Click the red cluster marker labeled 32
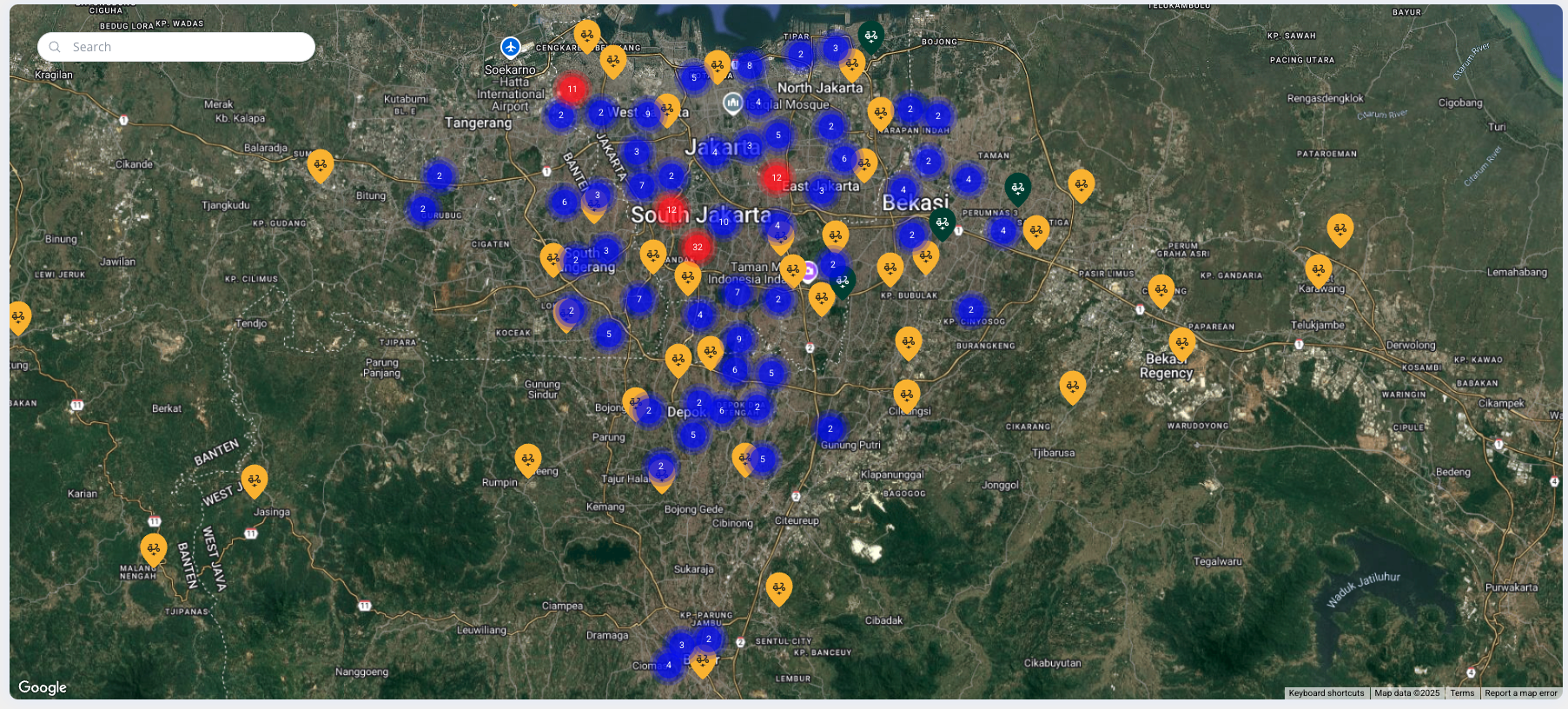Viewport: 1568px width, 709px height. tap(698, 248)
